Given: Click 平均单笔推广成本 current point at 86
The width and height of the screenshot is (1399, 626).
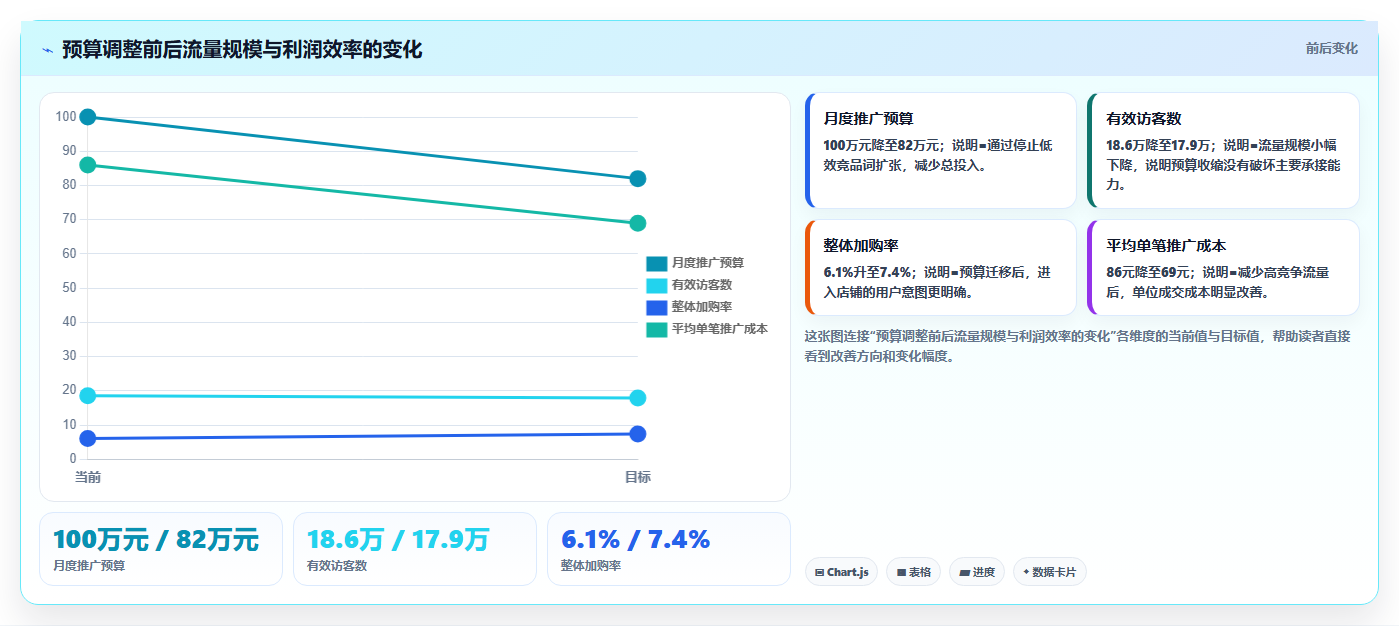Looking at the screenshot, I should point(88,165).
